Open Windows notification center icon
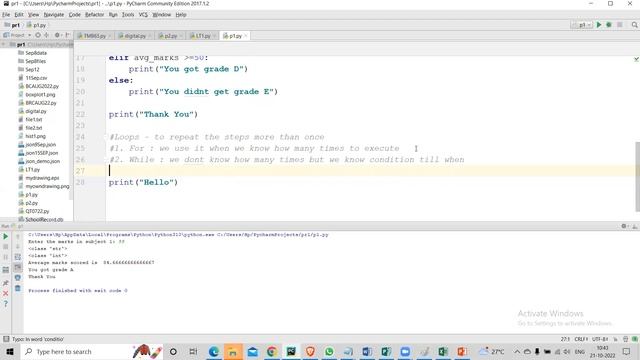640x360 pixels. click(x=627, y=351)
